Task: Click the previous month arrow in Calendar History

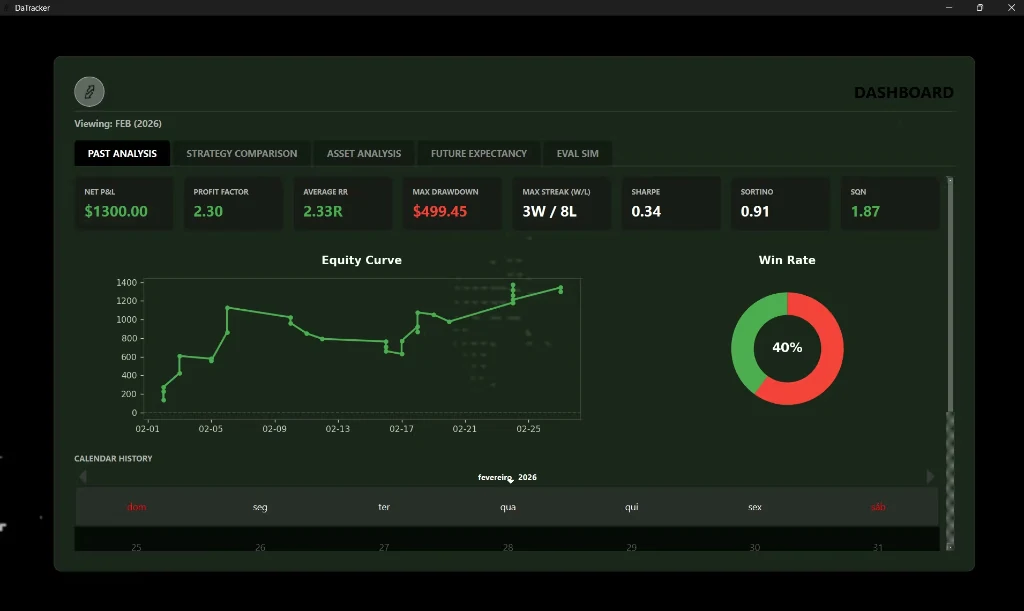Action: [82, 476]
